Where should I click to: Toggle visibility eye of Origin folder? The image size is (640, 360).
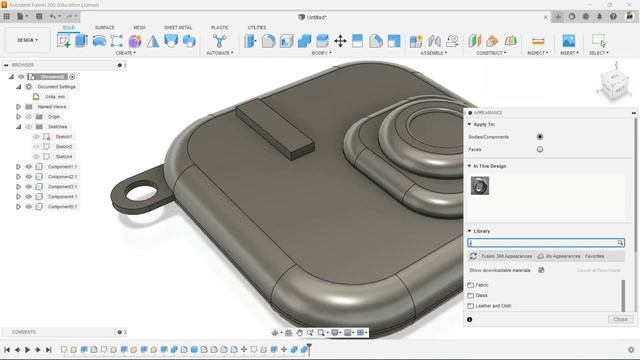click(29, 117)
